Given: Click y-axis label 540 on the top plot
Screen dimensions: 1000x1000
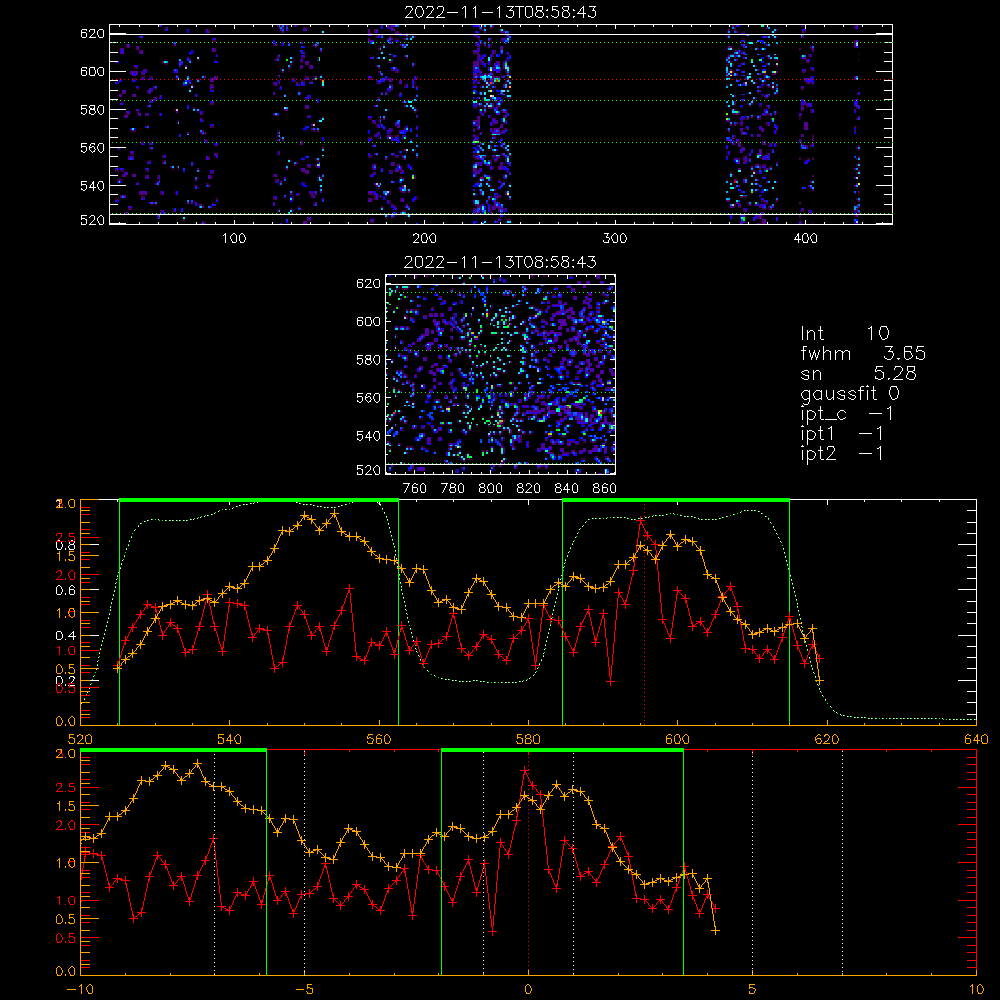Looking at the screenshot, I should coord(92,186).
